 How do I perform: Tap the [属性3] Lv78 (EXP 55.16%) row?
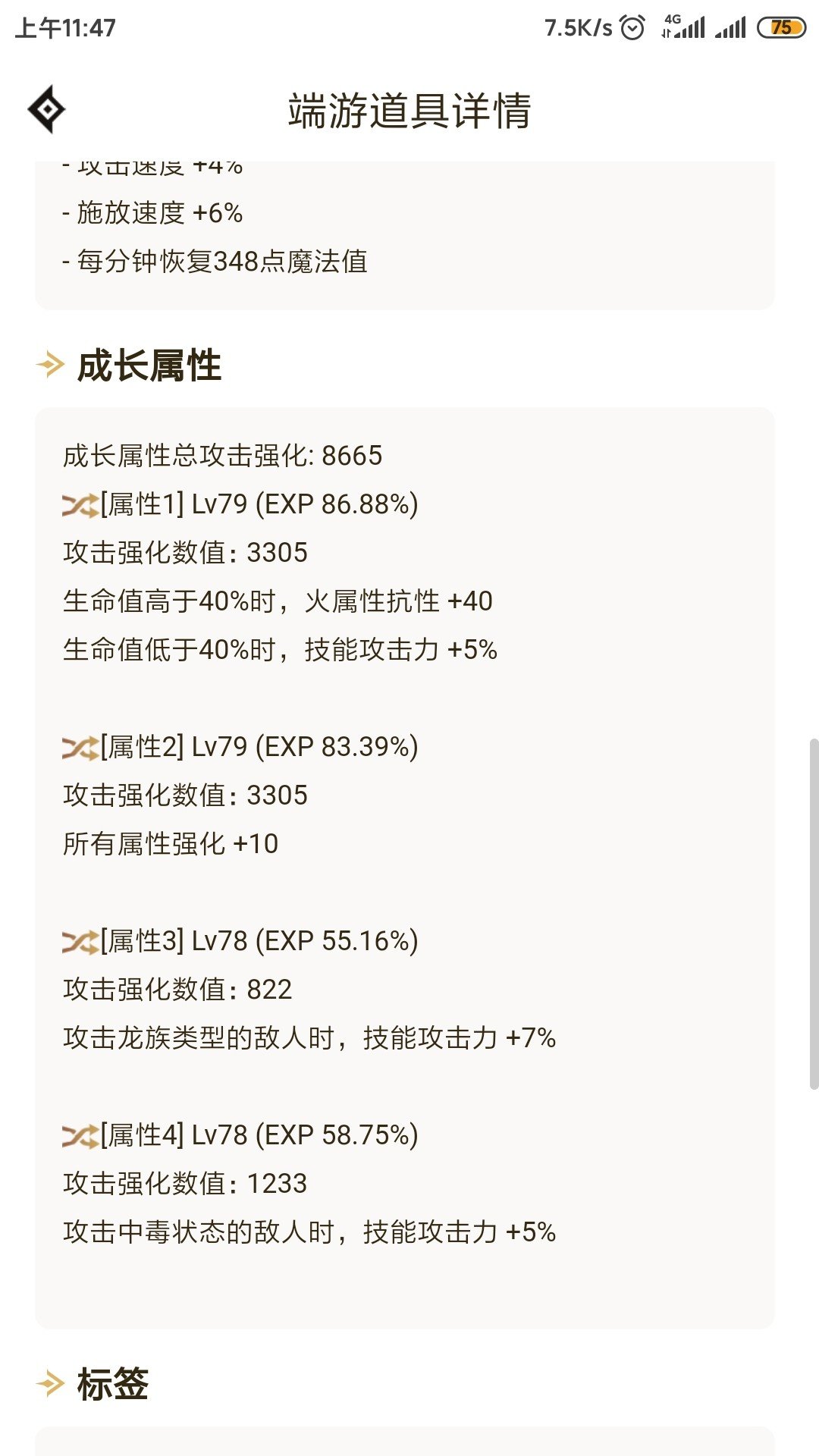click(x=240, y=942)
